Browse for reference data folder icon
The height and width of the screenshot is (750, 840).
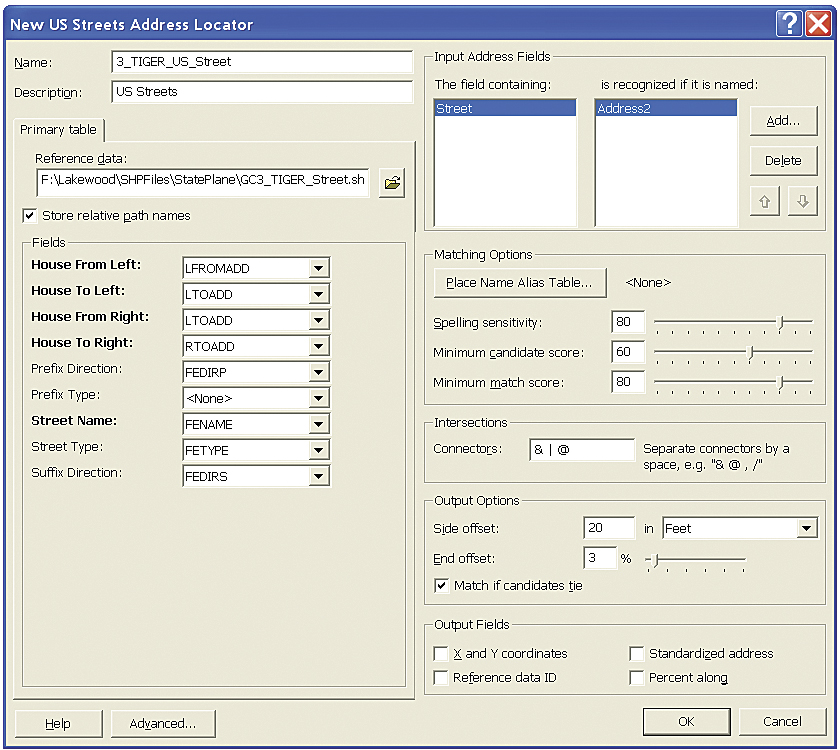(391, 183)
